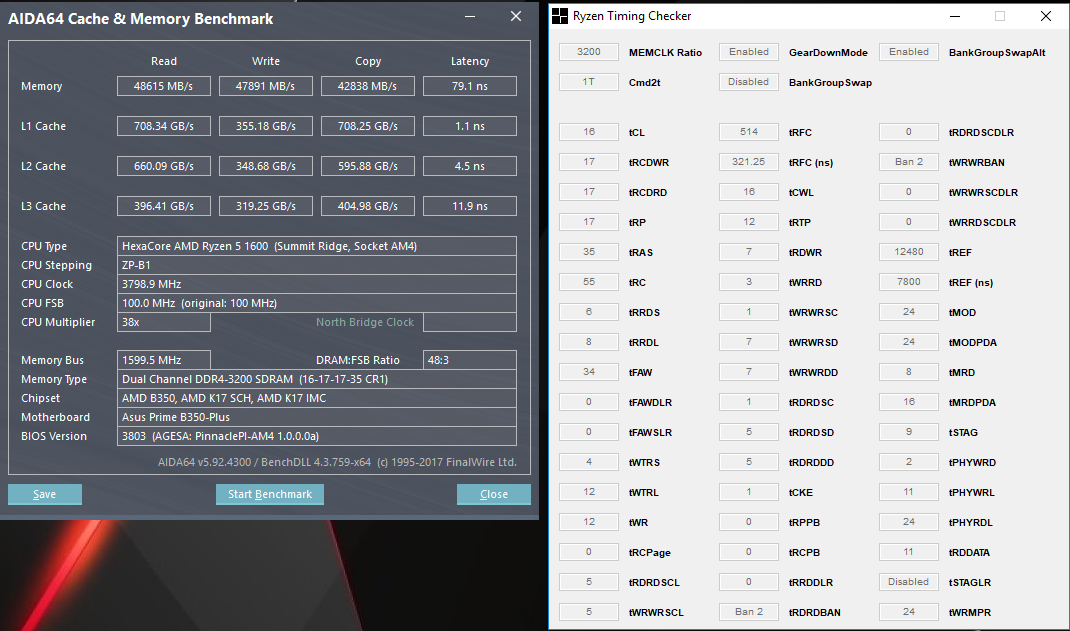Click the tRC value 55

pos(589,282)
